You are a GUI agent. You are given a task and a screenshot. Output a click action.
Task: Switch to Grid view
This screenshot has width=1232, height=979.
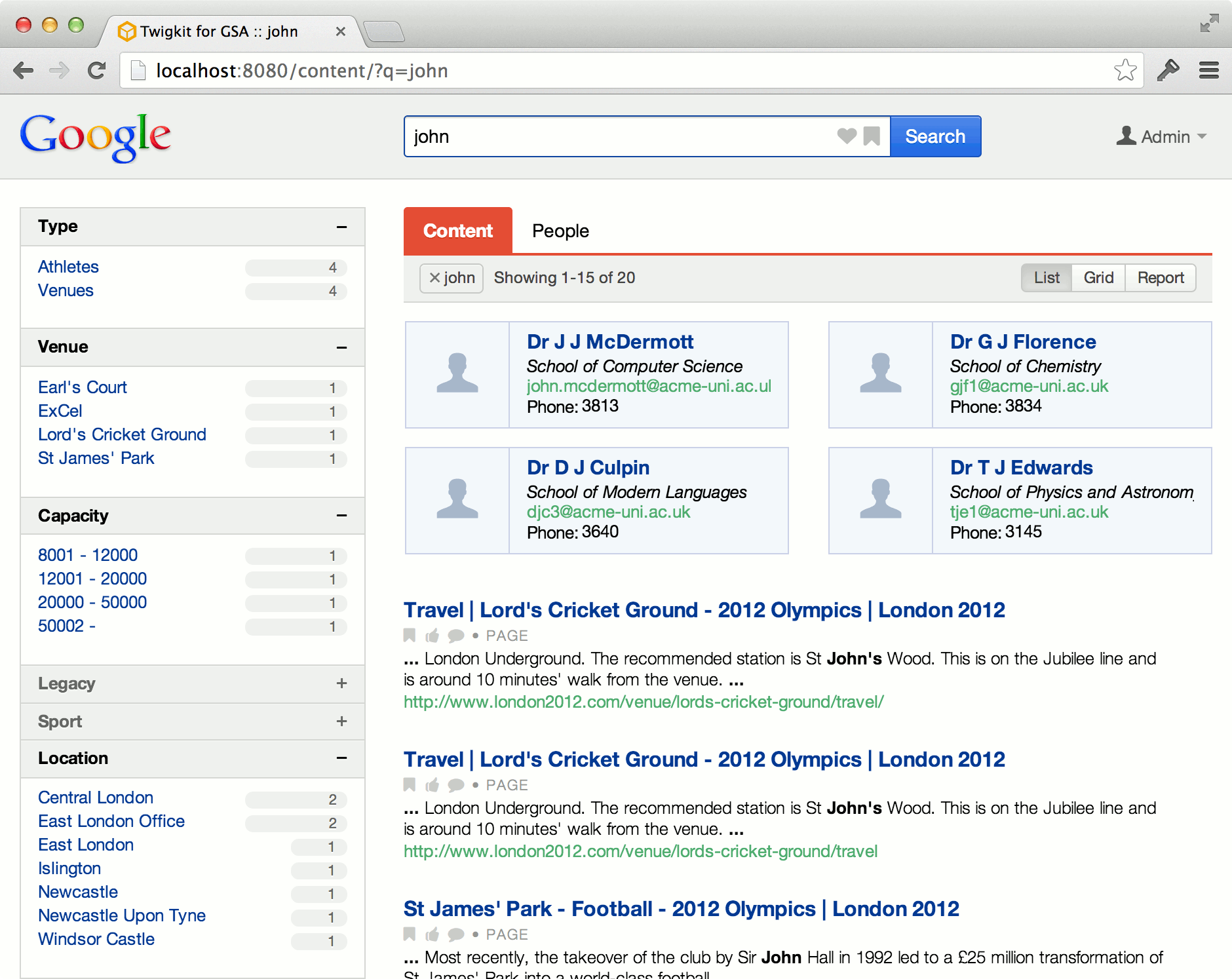[1098, 278]
